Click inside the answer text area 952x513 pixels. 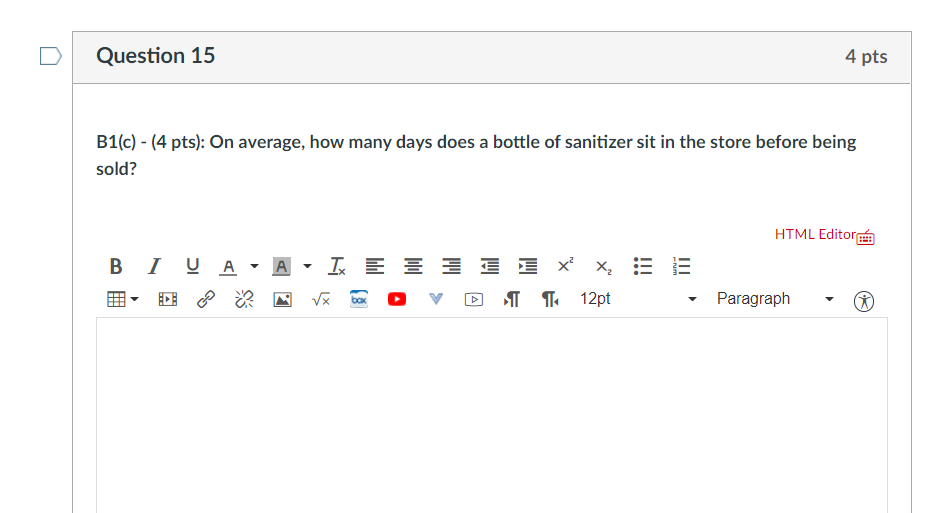tap(492, 415)
